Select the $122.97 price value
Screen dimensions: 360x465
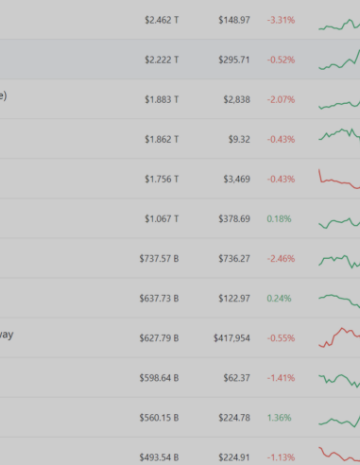tap(234, 298)
